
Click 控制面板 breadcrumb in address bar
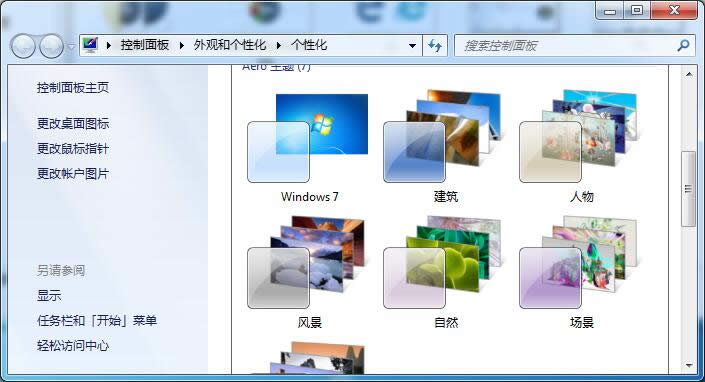[145, 45]
